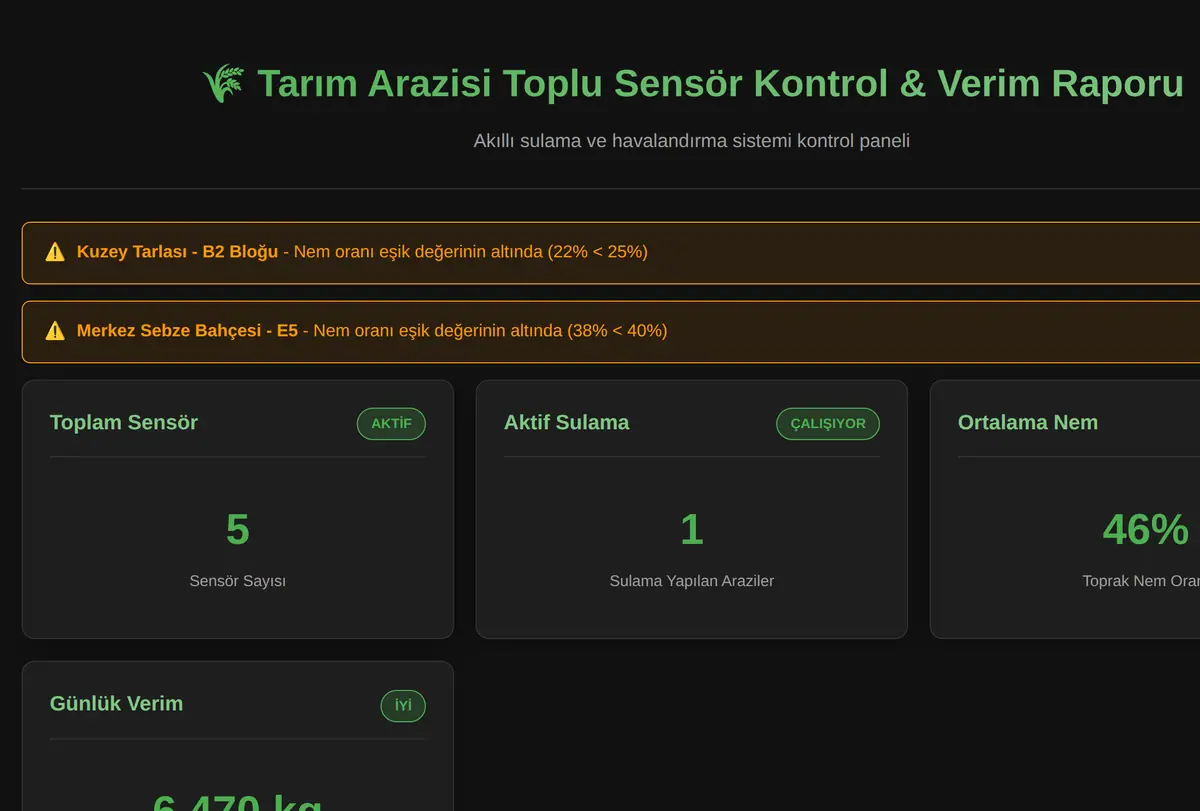Click the warning icon in Kuzey Tarlası alert
The image size is (1200, 811).
coord(55,252)
